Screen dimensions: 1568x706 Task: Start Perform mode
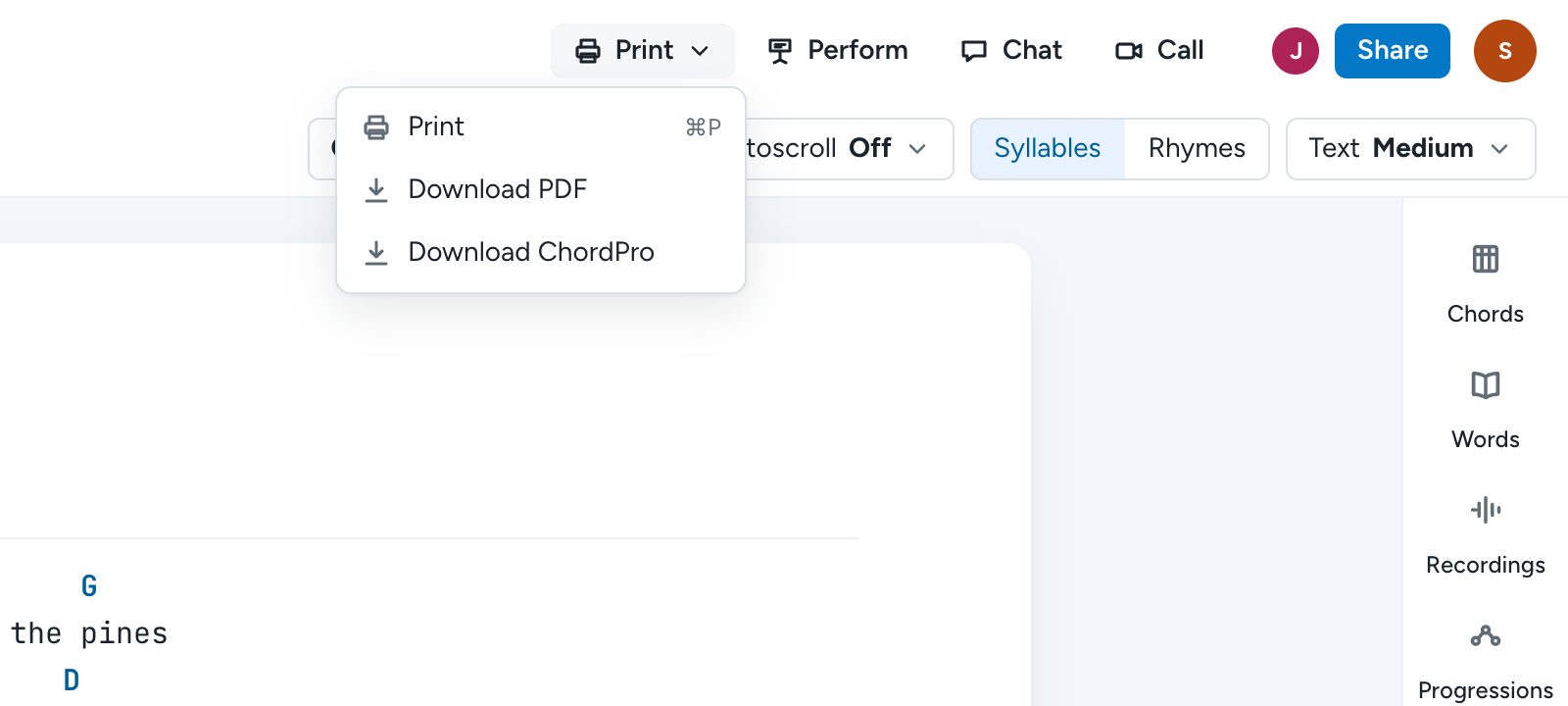(838, 51)
